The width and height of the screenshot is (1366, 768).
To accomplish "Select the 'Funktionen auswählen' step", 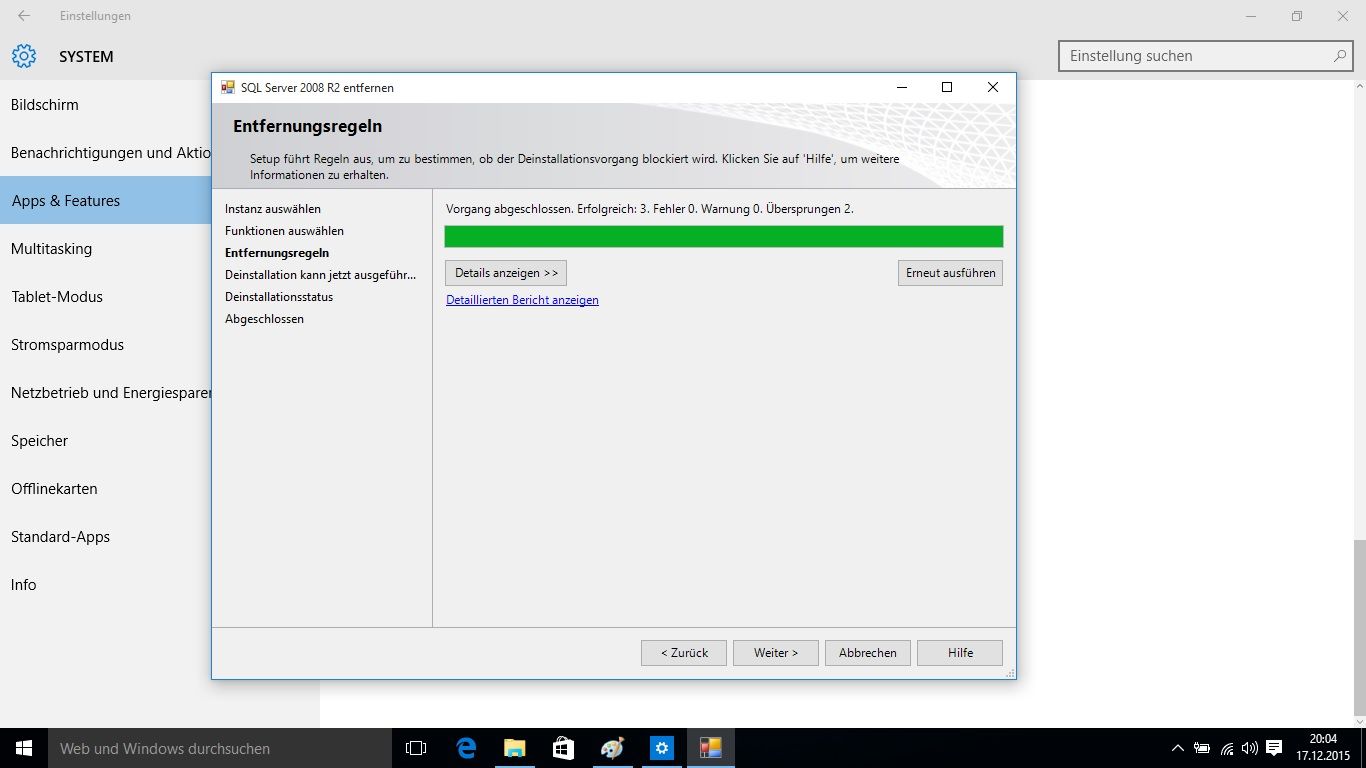I will 284,231.
